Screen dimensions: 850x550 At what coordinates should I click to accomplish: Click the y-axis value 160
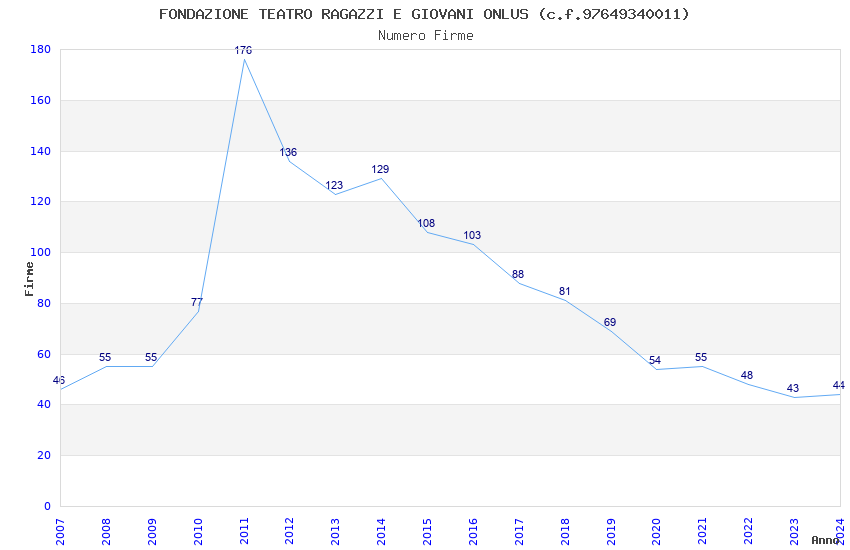click(x=41, y=100)
